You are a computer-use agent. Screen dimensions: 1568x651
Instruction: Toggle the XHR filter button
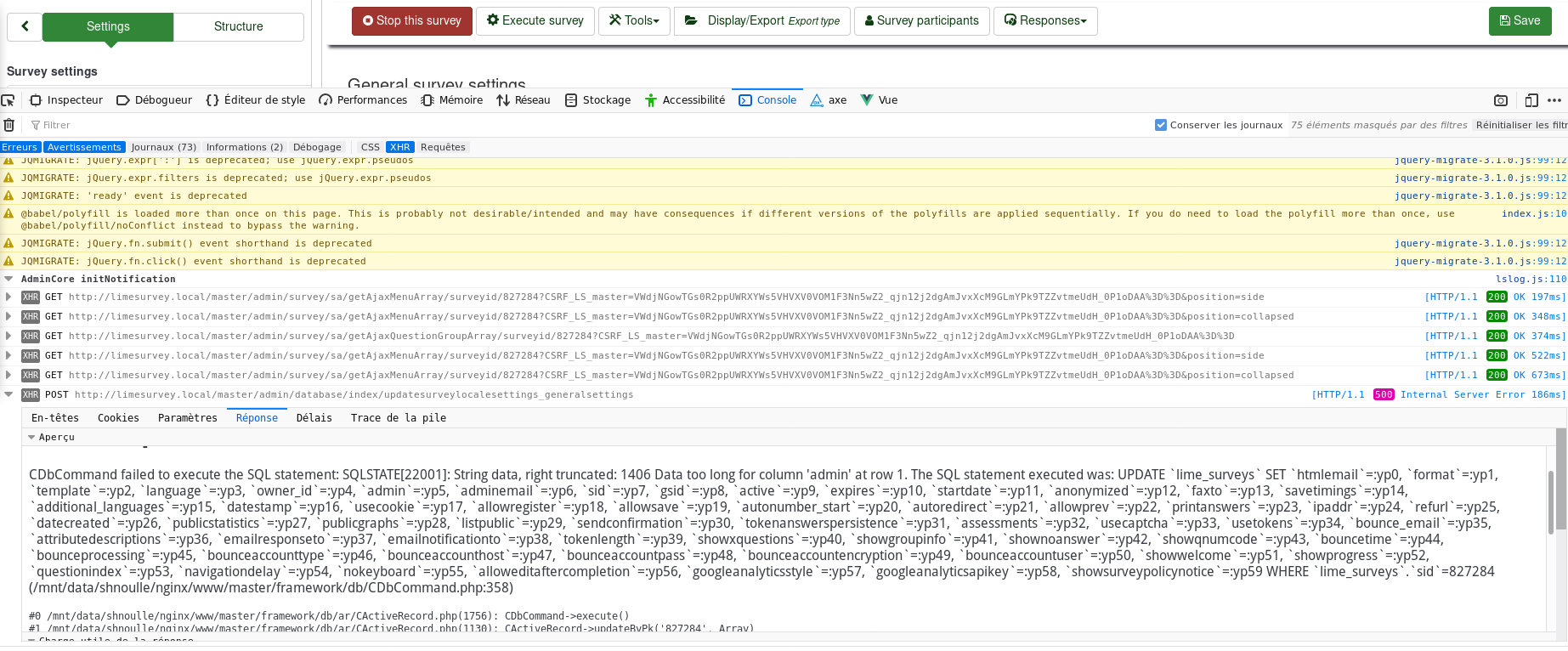tap(399, 147)
